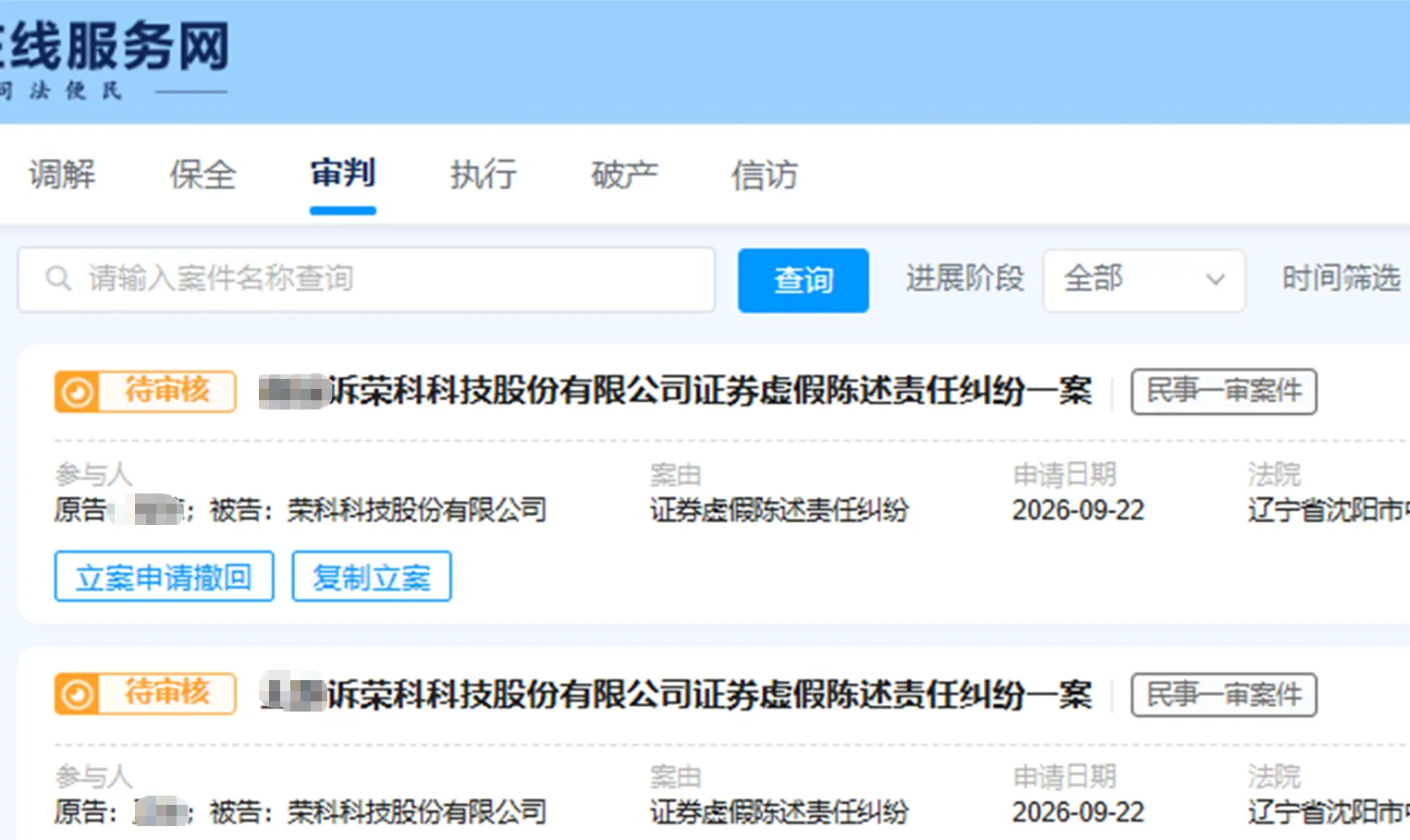Open the 进展阶段 dropdown showing 全部

pyautogui.click(x=1144, y=280)
